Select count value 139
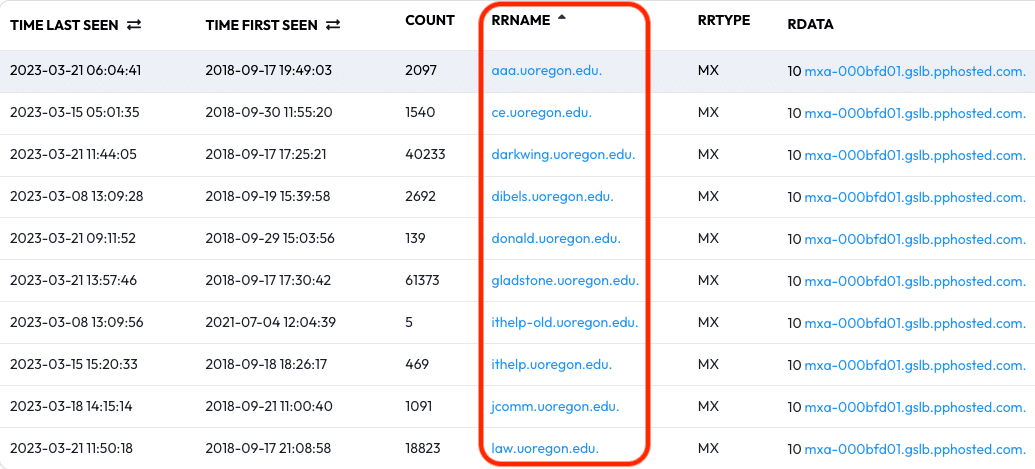1035x469 pixels. 415,238
